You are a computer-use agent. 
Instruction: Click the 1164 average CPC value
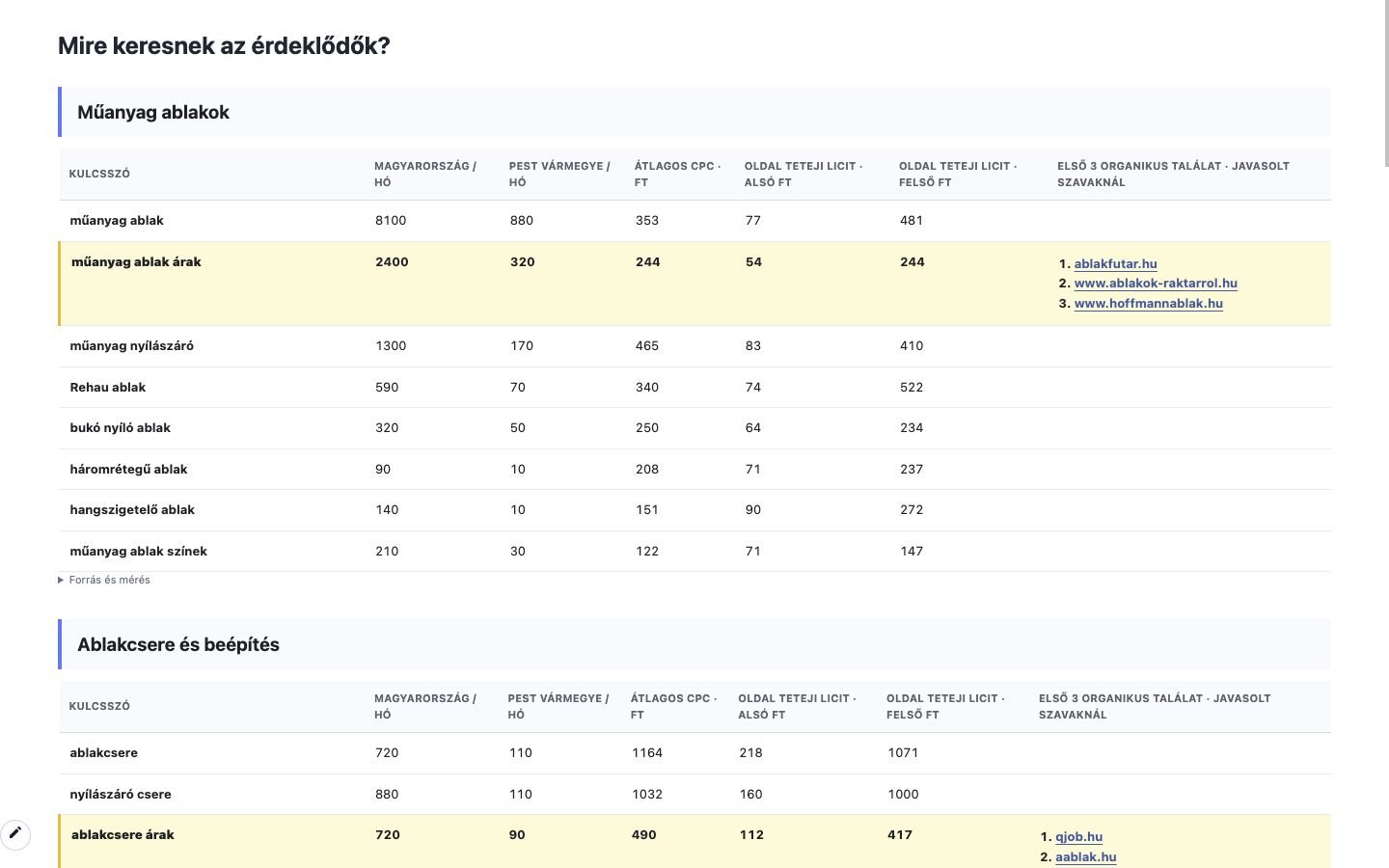647,752
